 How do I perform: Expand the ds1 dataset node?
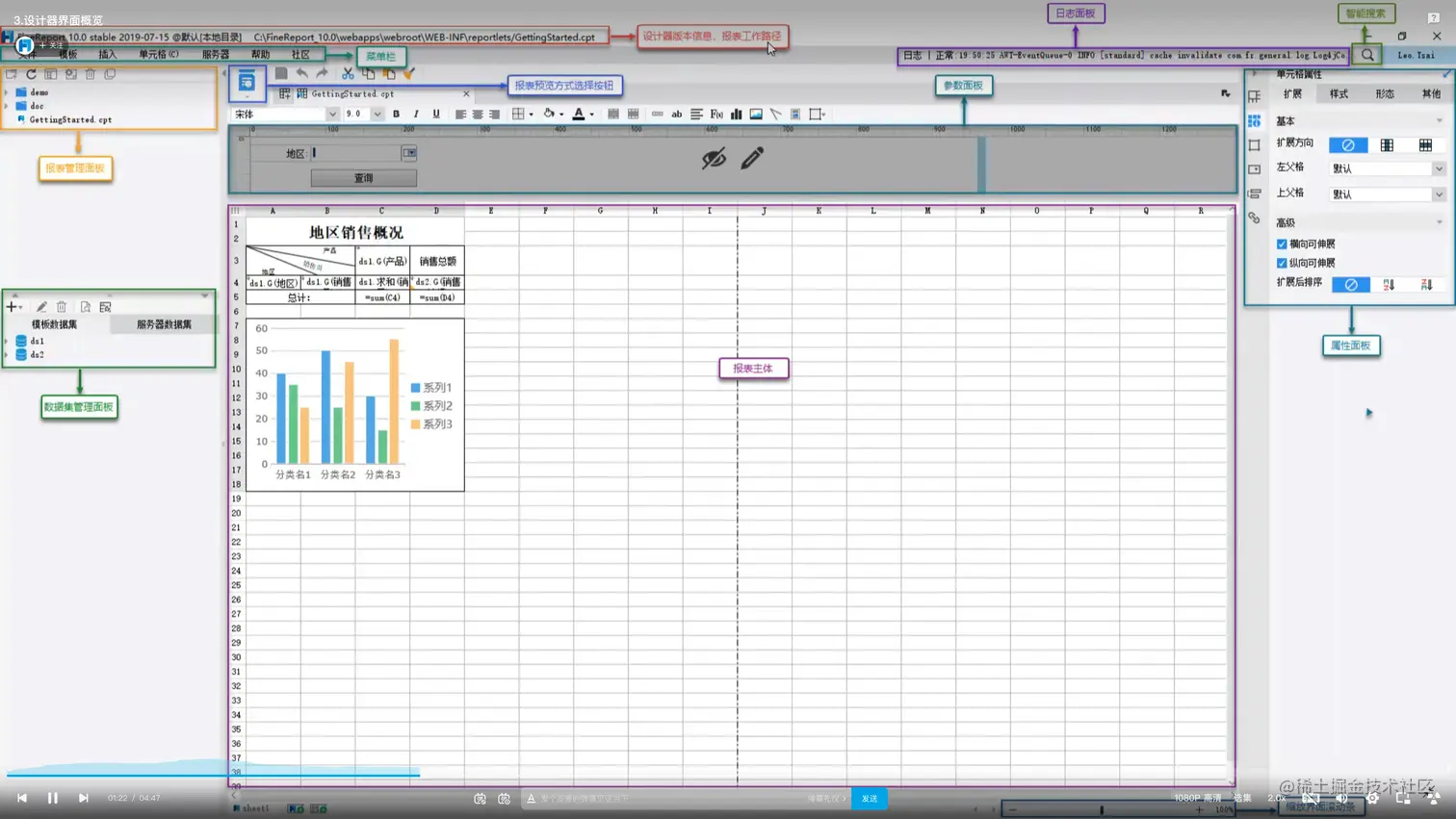pos(7,341)
